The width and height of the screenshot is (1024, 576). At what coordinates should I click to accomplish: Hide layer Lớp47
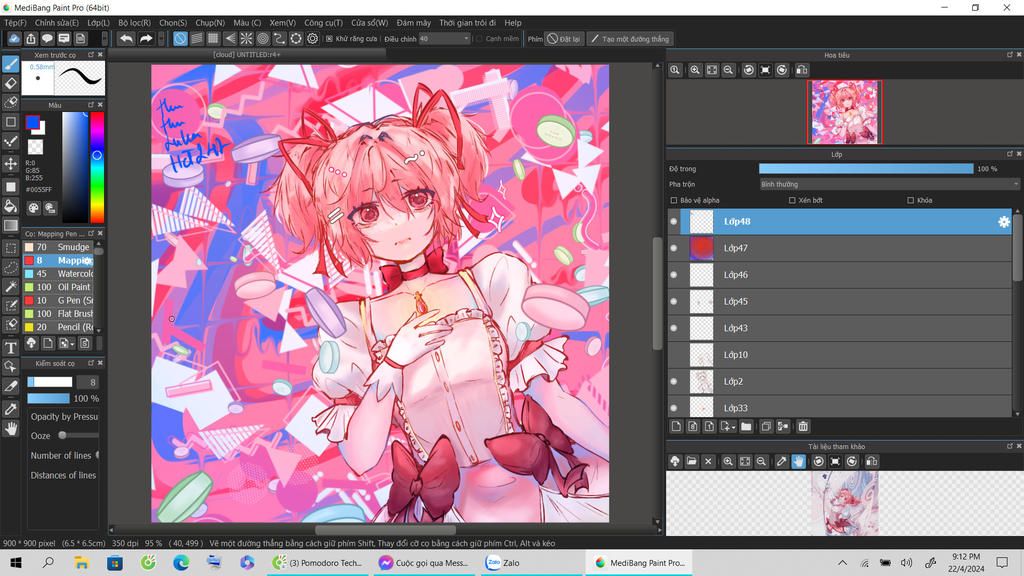pos(674,248)
